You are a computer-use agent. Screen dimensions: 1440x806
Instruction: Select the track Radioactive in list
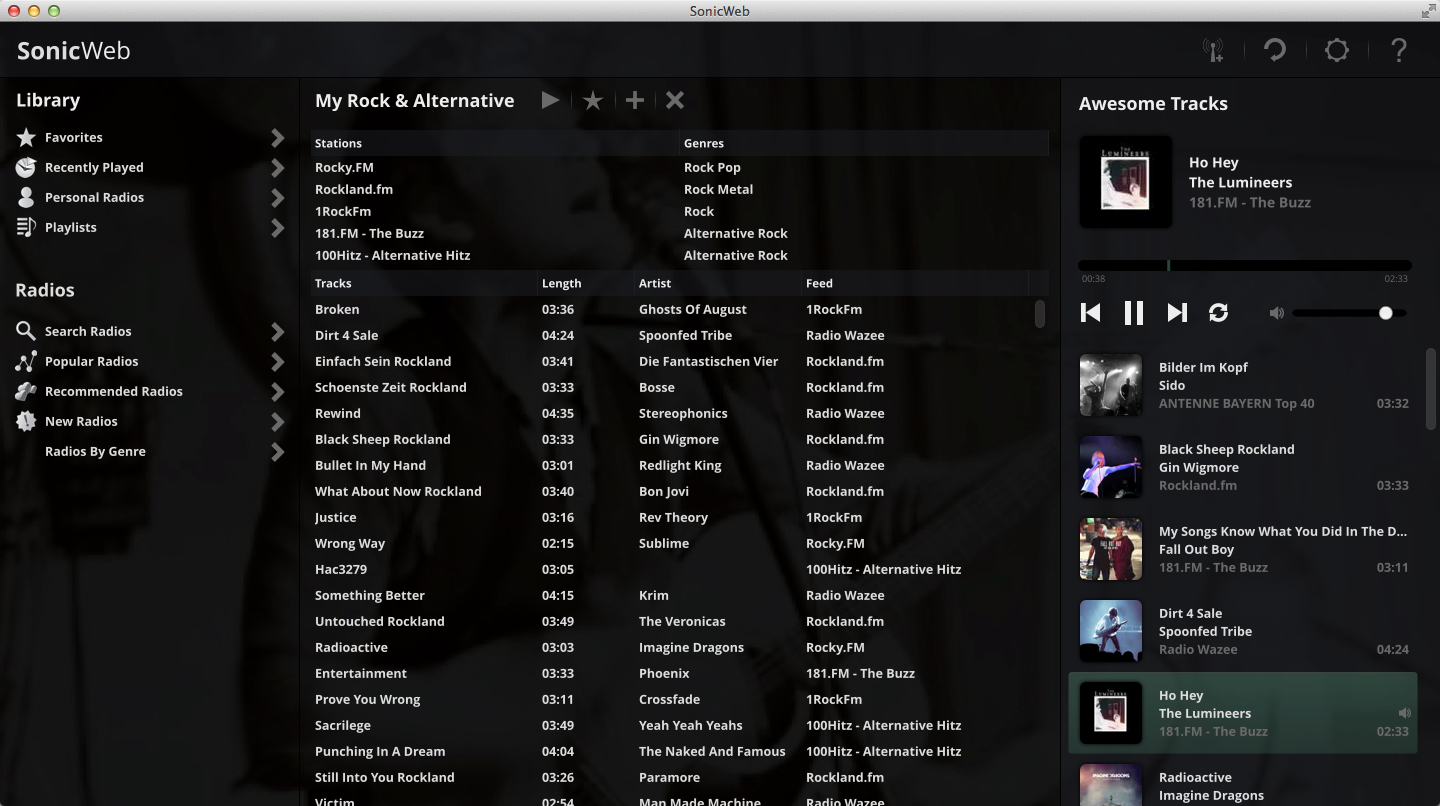351,648
